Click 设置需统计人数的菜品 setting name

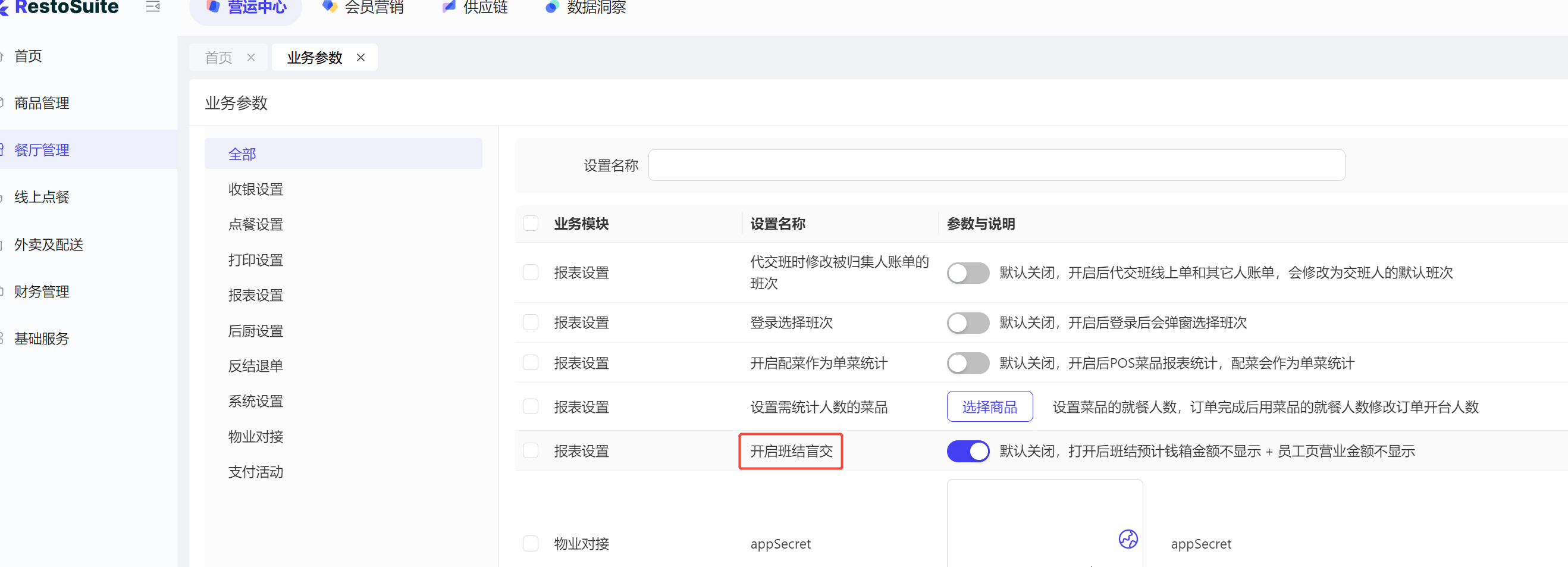[x=819, y=408]
